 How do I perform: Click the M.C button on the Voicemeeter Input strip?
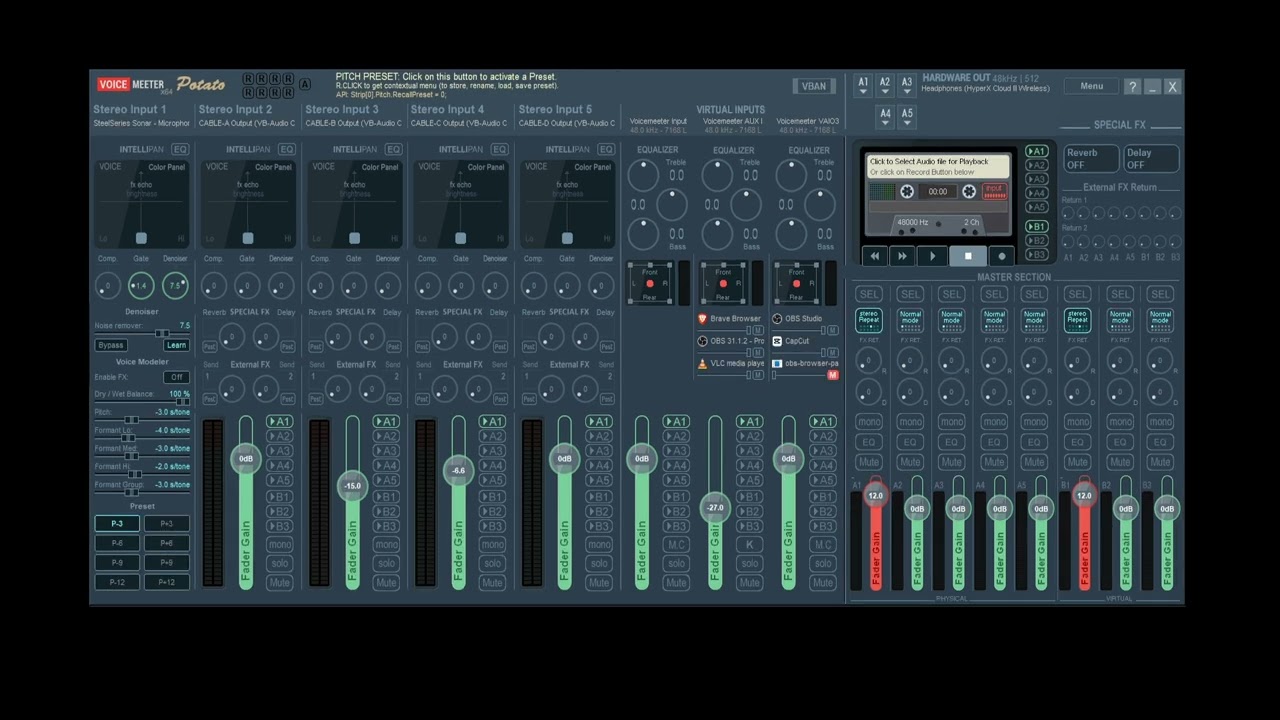(x=676, y=545)
